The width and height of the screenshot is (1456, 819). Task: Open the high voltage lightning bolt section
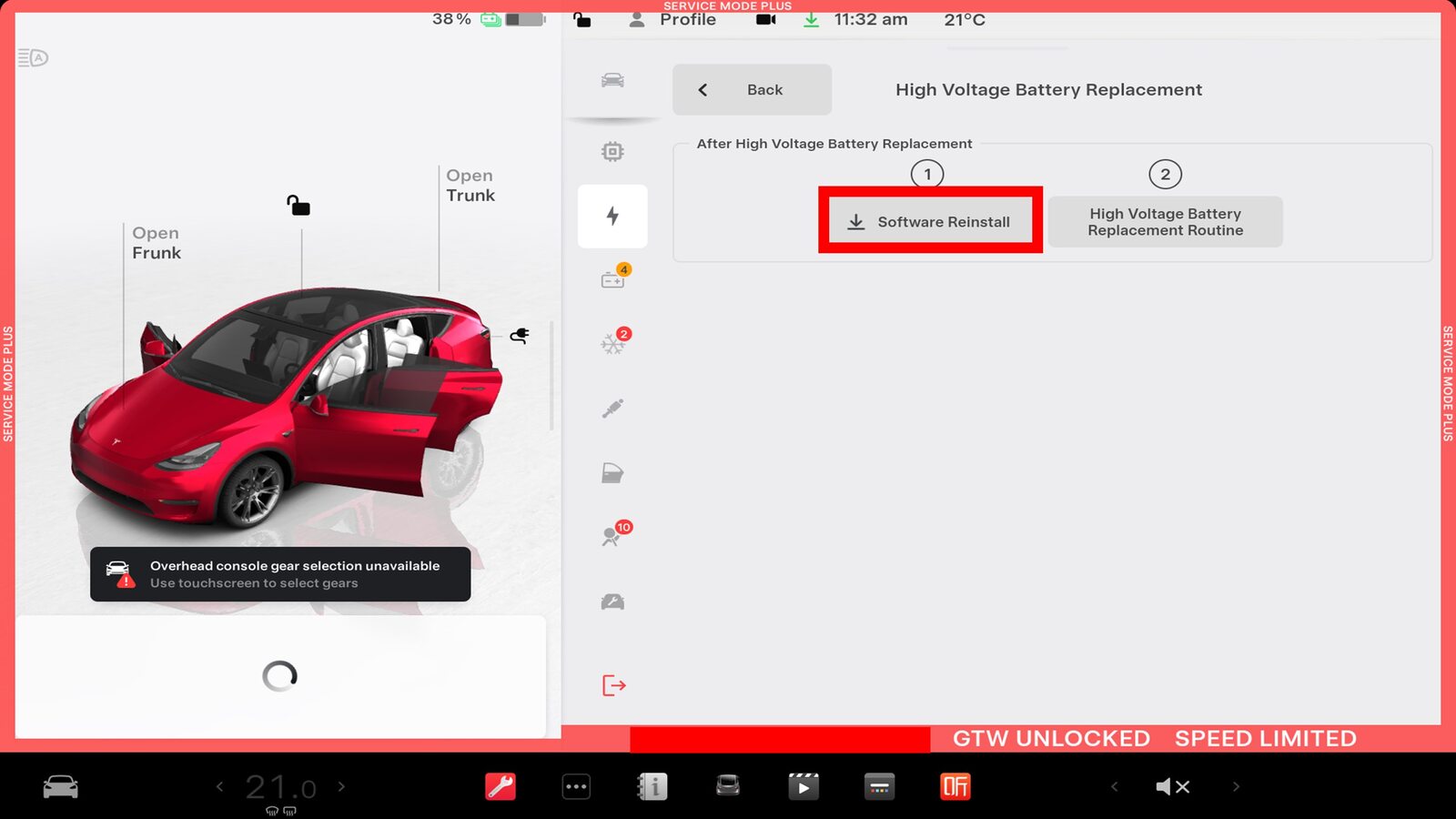[612, 217]
